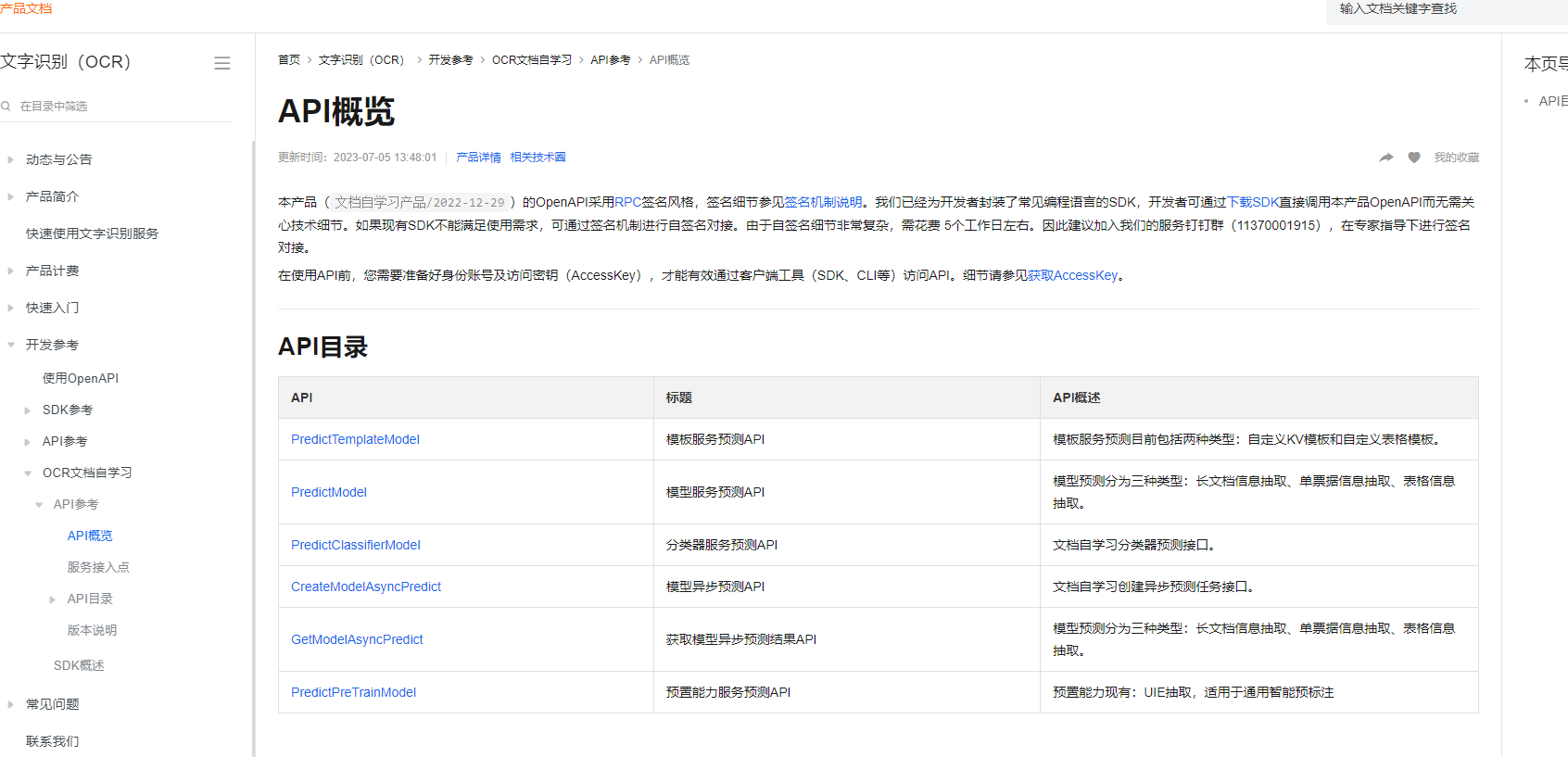Click table cell 预置能力服务预测API
This screenshot has width=1568, height=757.
(x=847, y=692)
